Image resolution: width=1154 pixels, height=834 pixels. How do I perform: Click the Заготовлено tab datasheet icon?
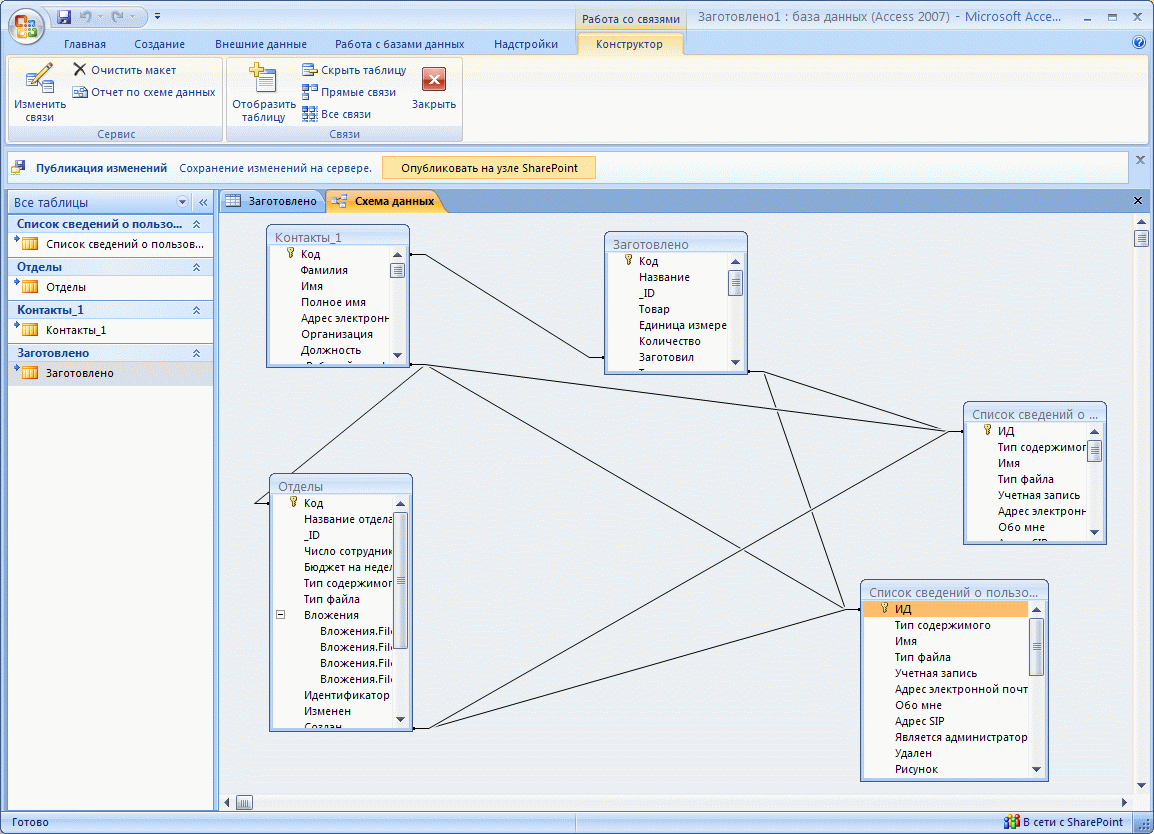[233, 200]
